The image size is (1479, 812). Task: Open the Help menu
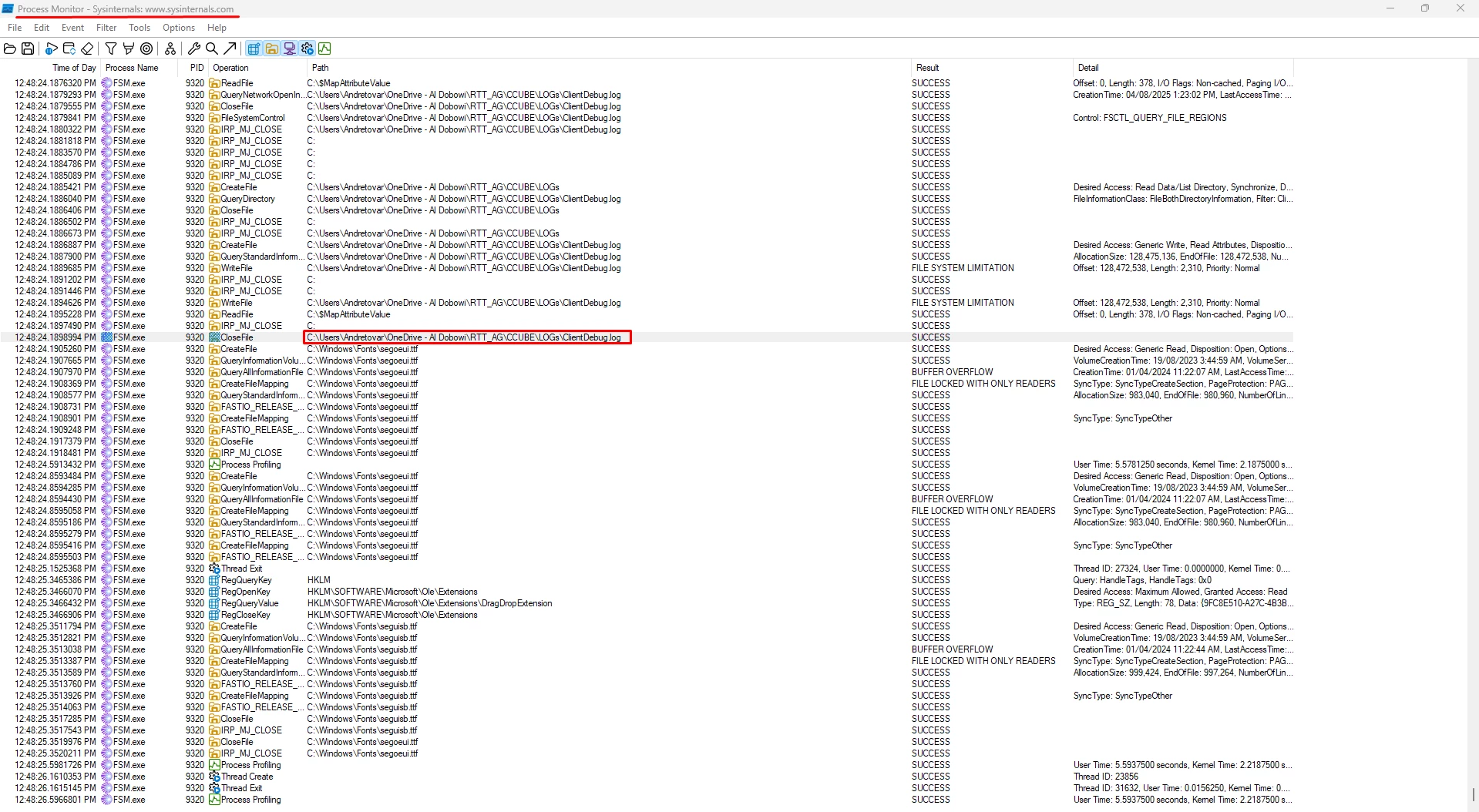pyautogui.click(x=217, y=28)
